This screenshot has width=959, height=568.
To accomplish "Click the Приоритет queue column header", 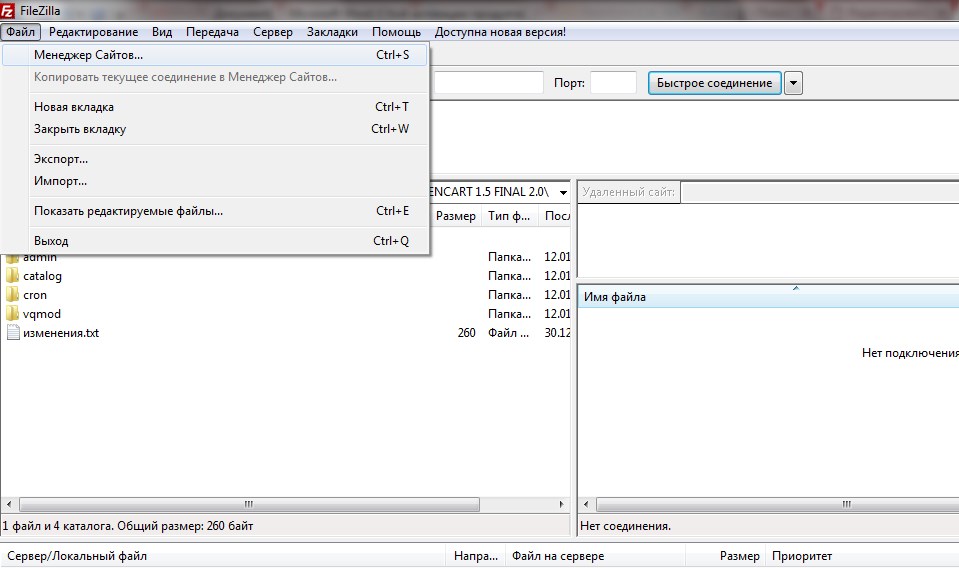I will tap(802, 556).
